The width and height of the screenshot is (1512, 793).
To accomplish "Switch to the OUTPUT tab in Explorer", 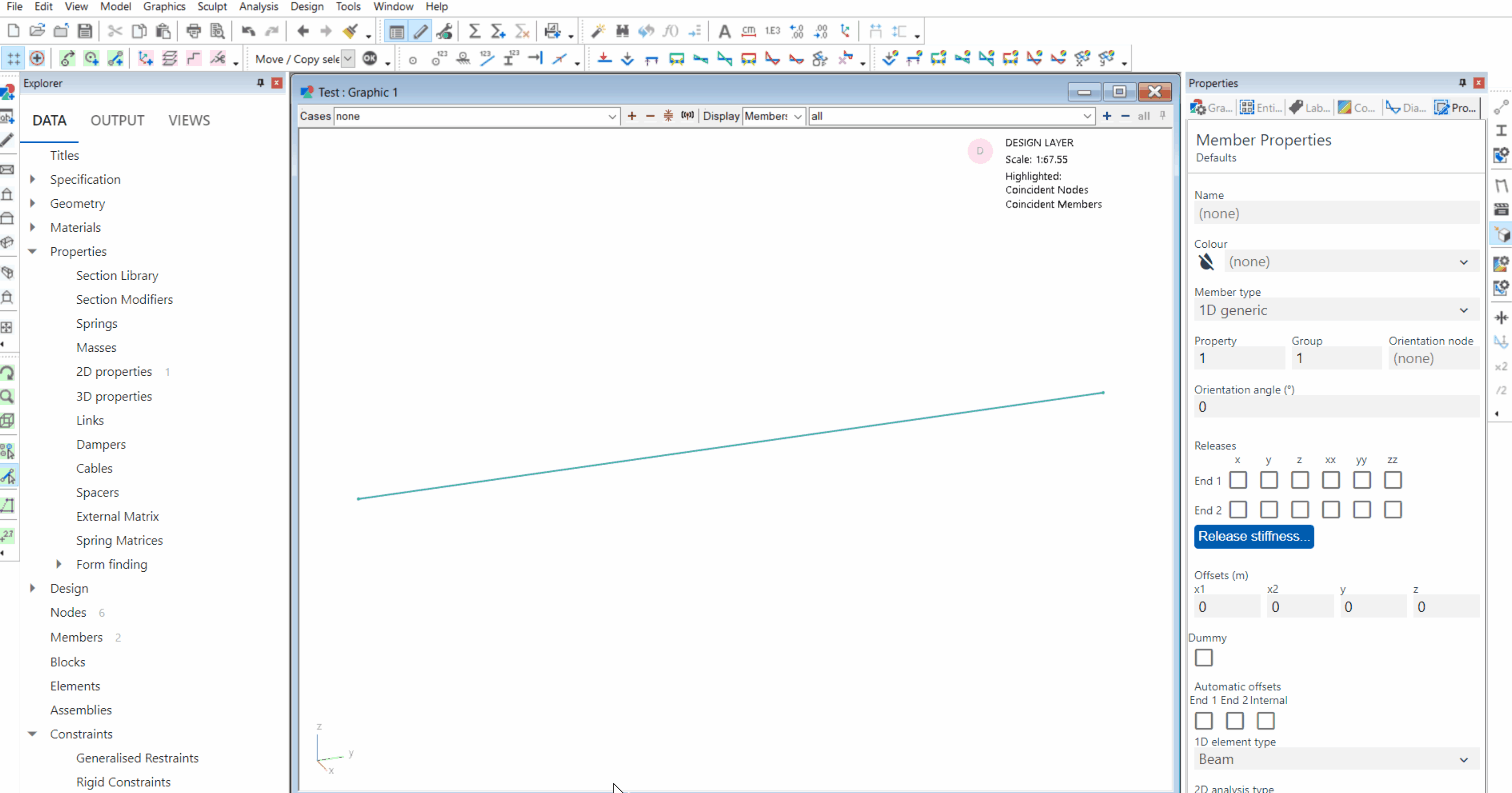I will point(117,121).
